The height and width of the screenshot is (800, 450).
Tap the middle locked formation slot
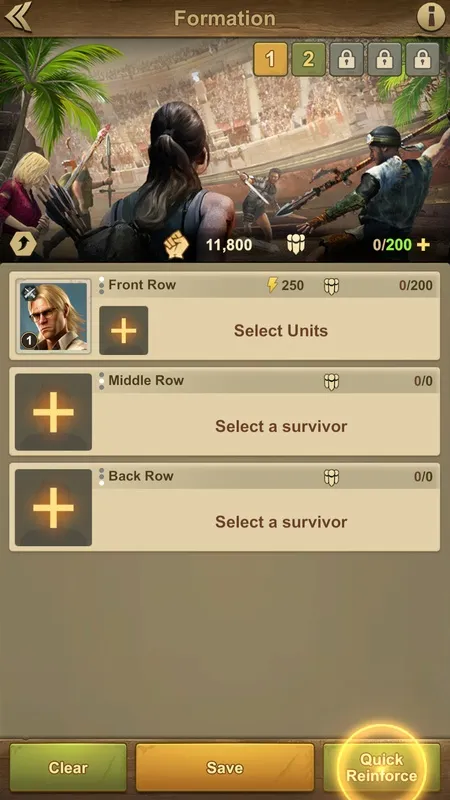pyautogui.click(x=384, y=59)
